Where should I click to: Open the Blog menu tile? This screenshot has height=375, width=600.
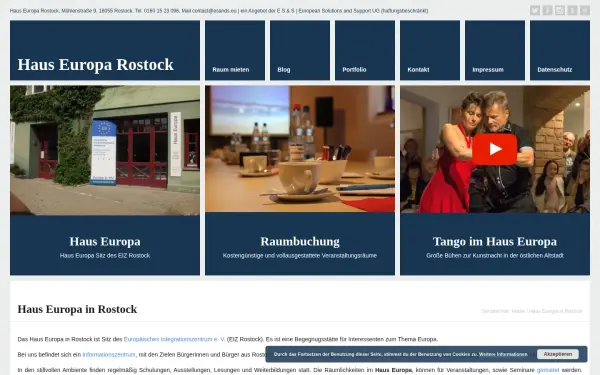300,50
